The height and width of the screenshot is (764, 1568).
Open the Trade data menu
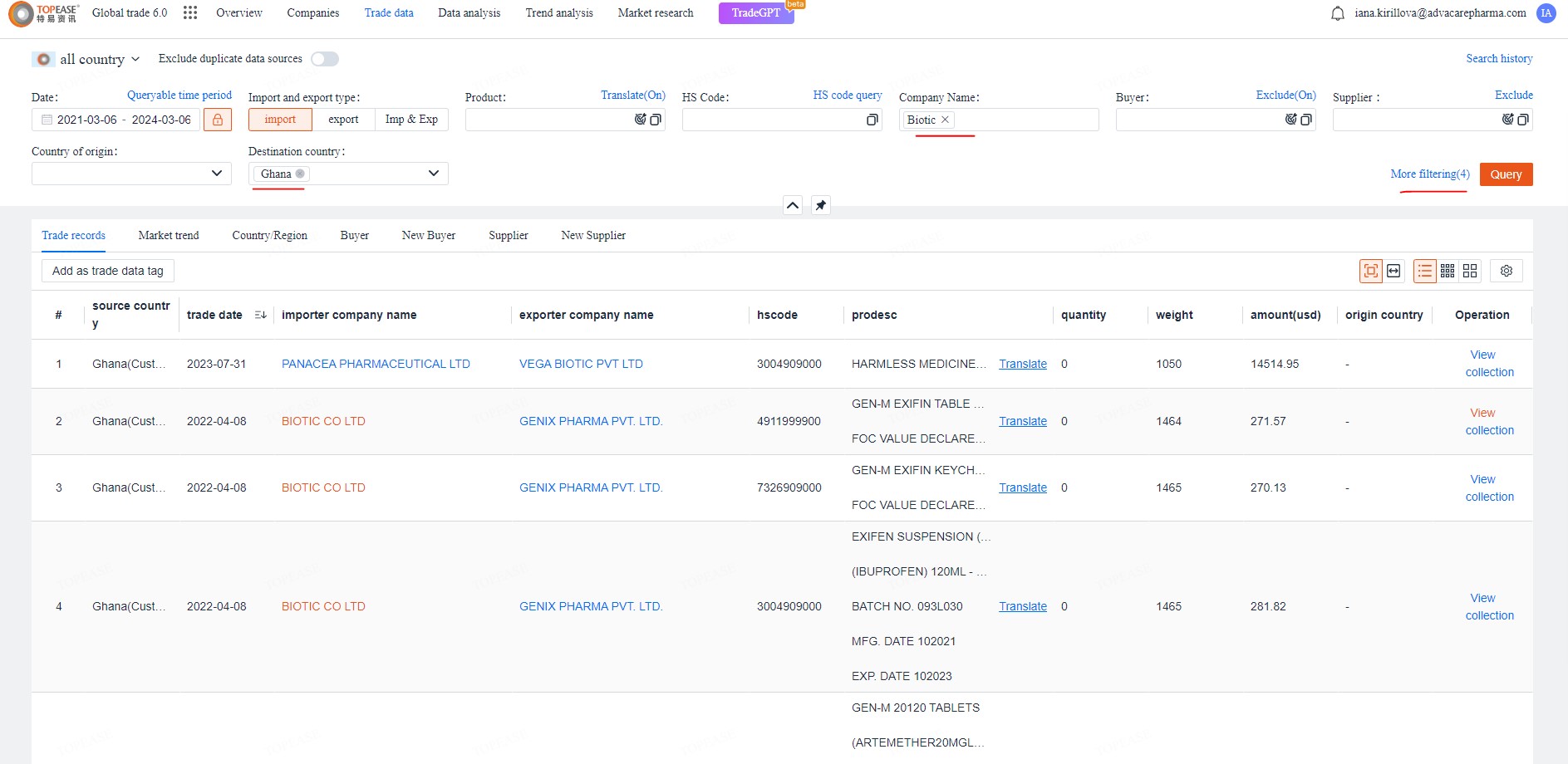[389, 12]
